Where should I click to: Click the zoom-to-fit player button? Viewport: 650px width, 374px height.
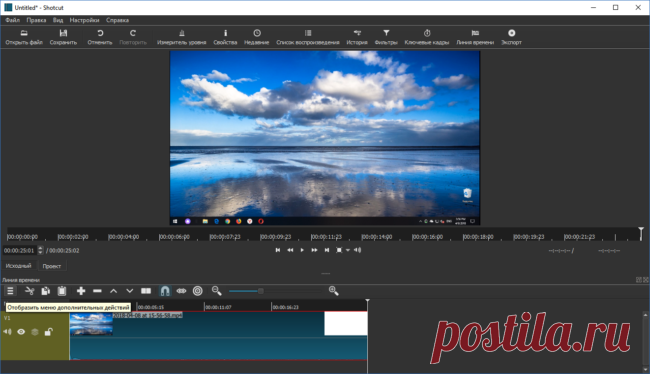[339, 250]
